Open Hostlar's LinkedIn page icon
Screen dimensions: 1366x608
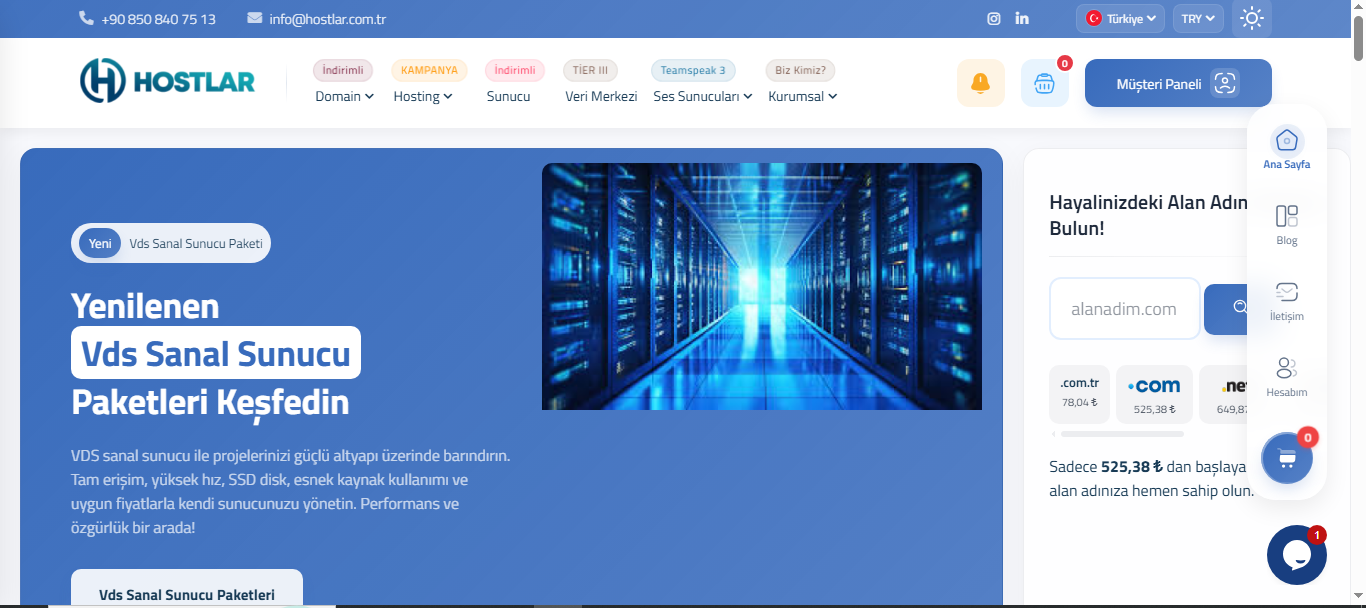click(1021, 18)
